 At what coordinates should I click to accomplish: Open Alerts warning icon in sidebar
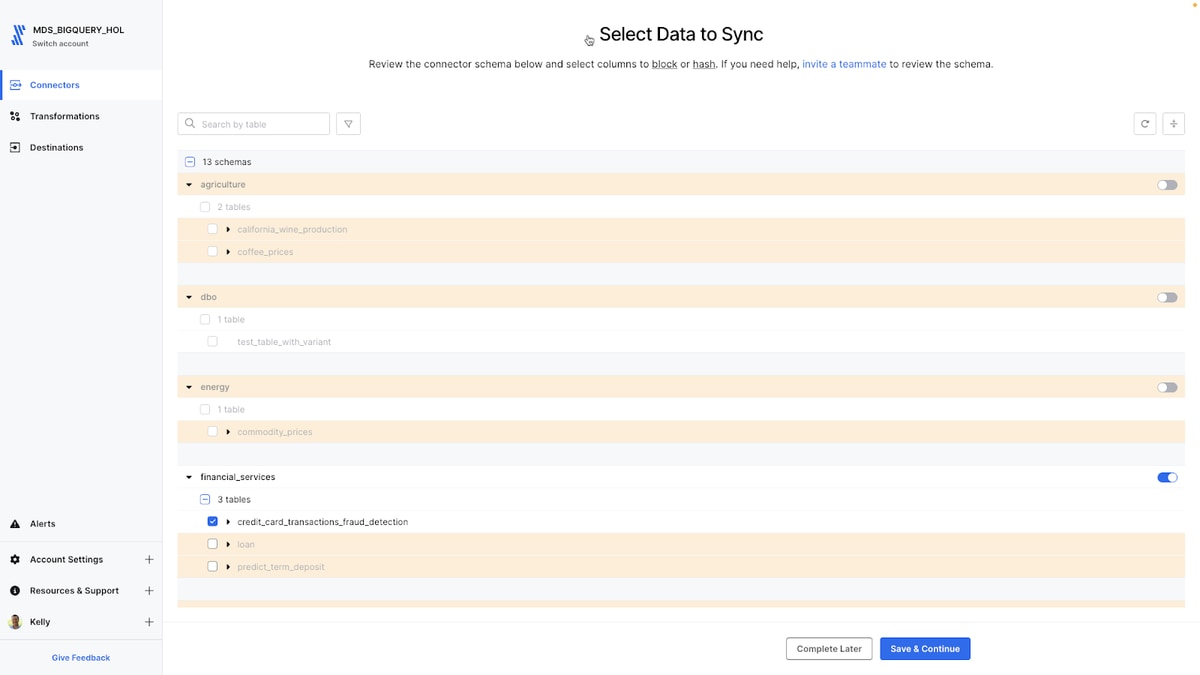[15, 524]
